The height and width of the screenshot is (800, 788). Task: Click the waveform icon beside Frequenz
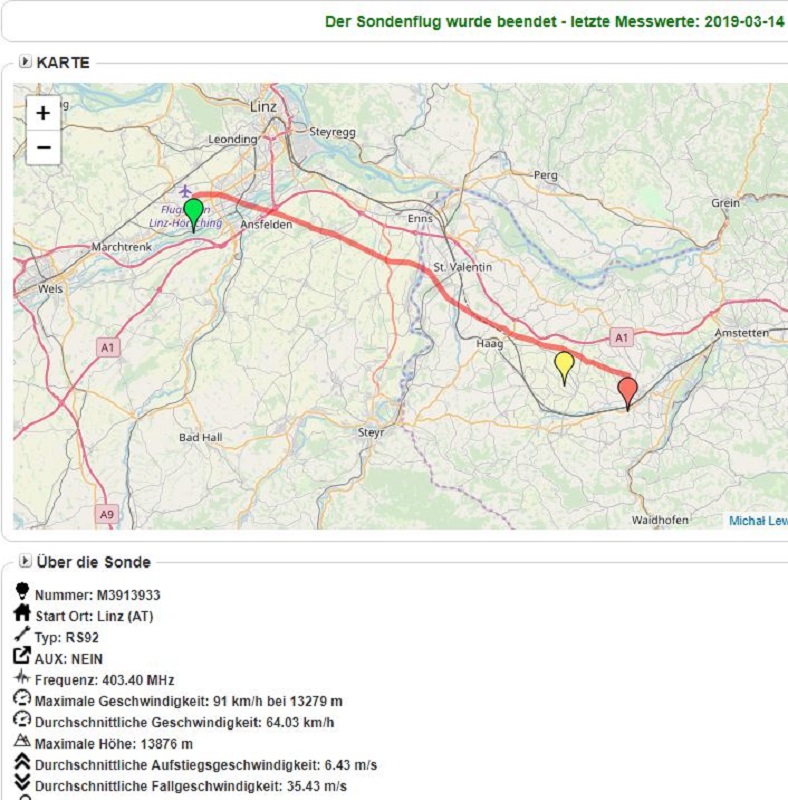pyautogui.click(x=22, y=677)
